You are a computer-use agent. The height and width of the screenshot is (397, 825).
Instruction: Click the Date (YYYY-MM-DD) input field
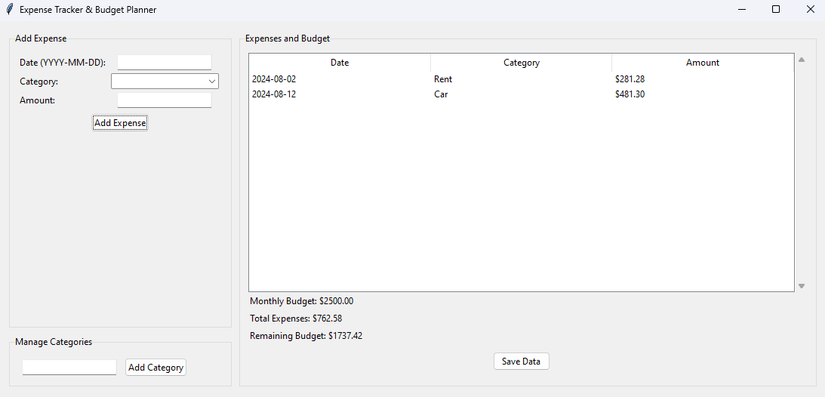point(164,62)
